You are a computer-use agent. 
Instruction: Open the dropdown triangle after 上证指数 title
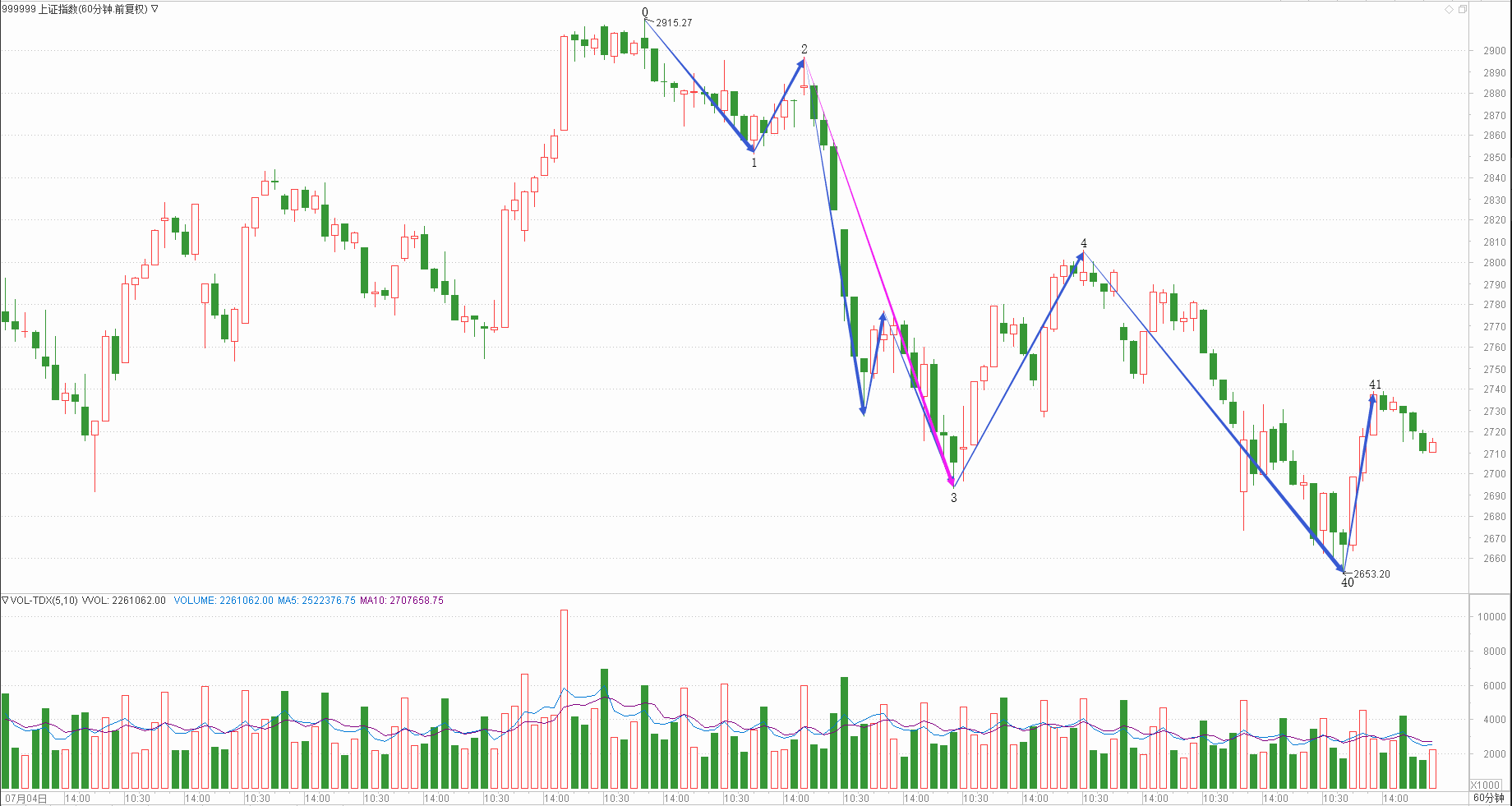pos(154,9)
